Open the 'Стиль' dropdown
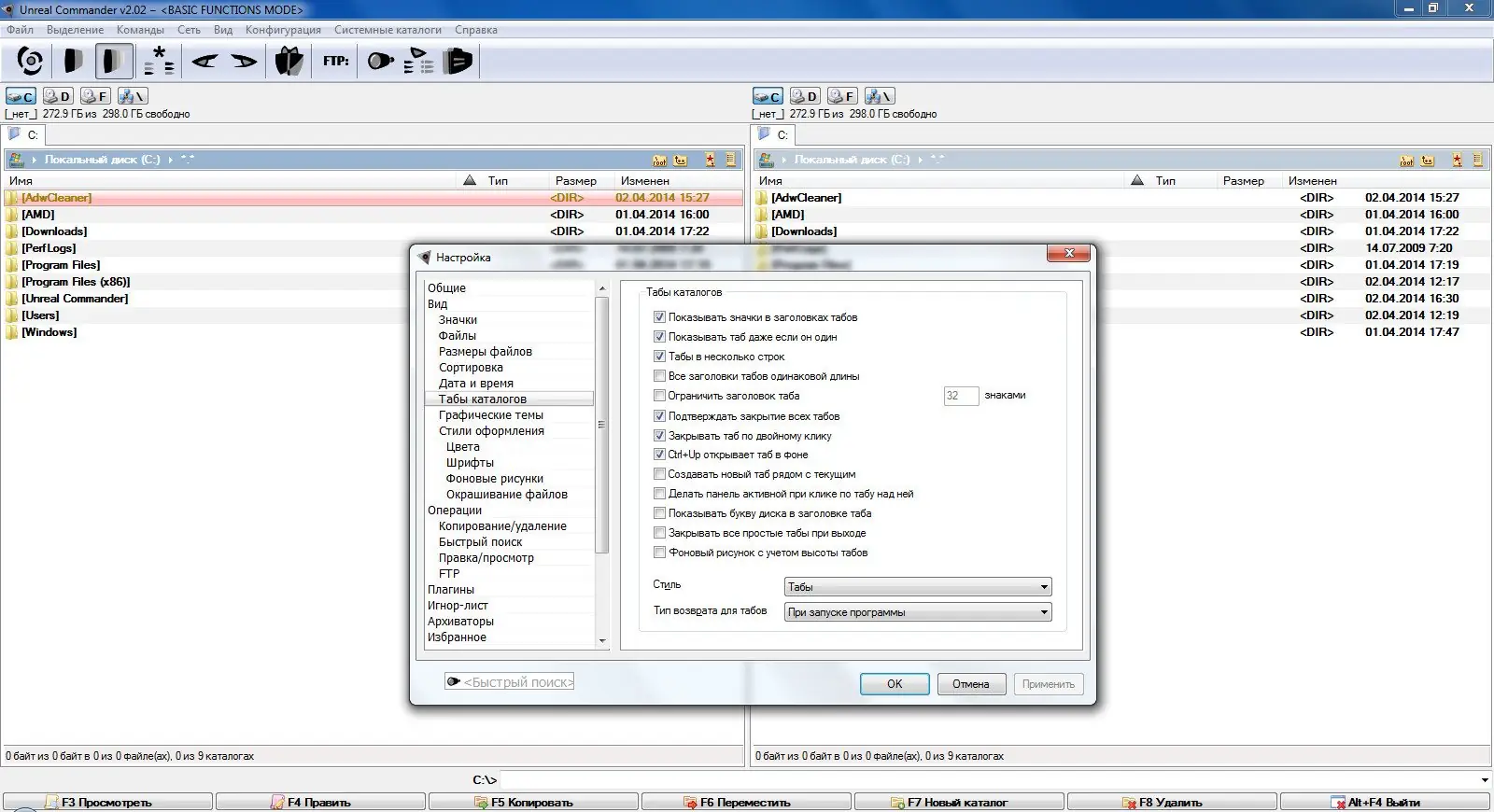This screenshot has height=812, width=1494. 918,587
